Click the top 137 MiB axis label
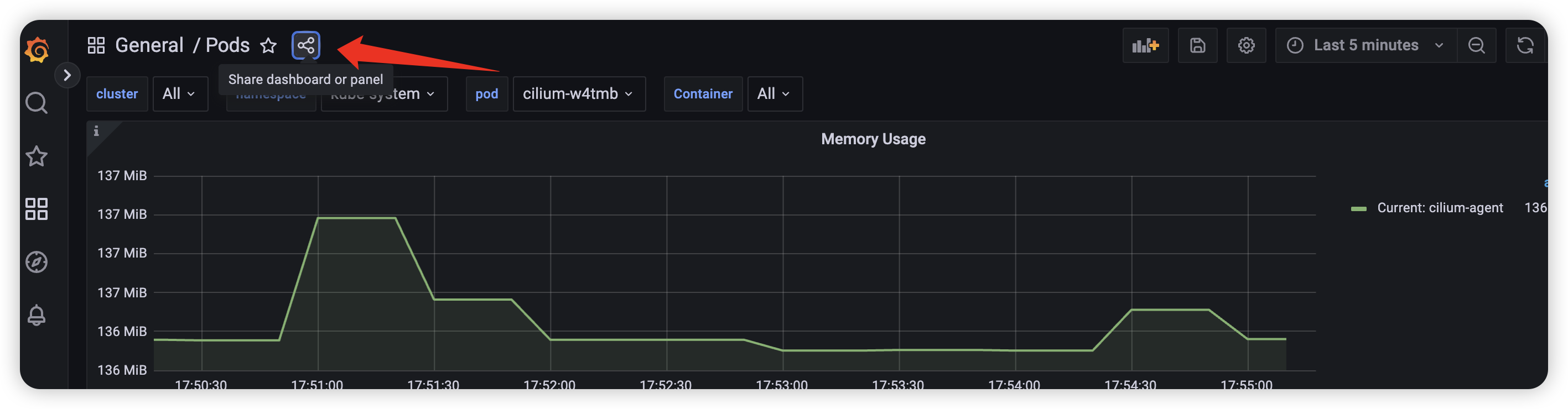Image resolution: width=1568 pixels, height=409 pixels. point(122,176)
